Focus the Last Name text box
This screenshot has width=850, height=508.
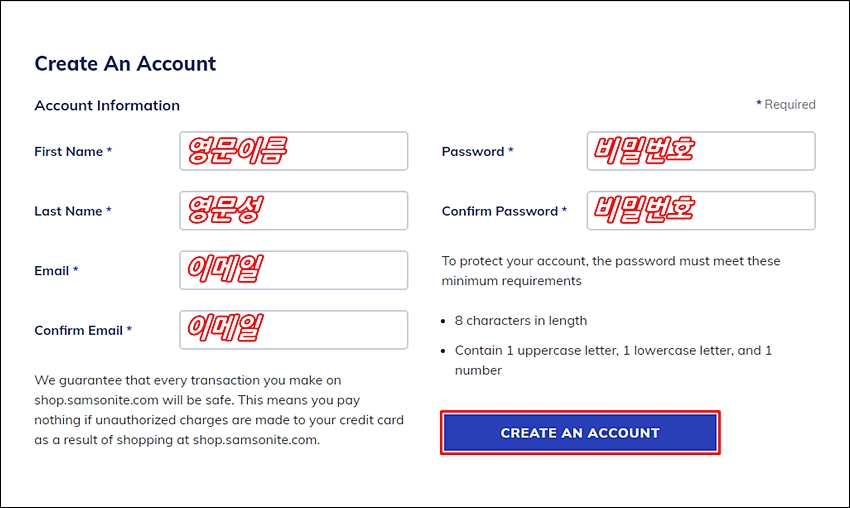293,210
